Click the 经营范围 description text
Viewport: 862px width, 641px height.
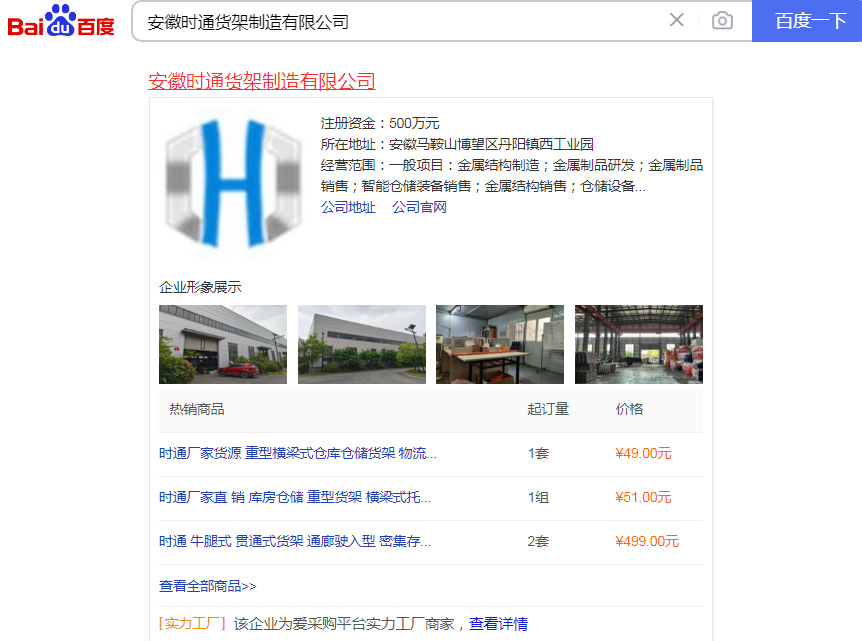click(512, 176)
